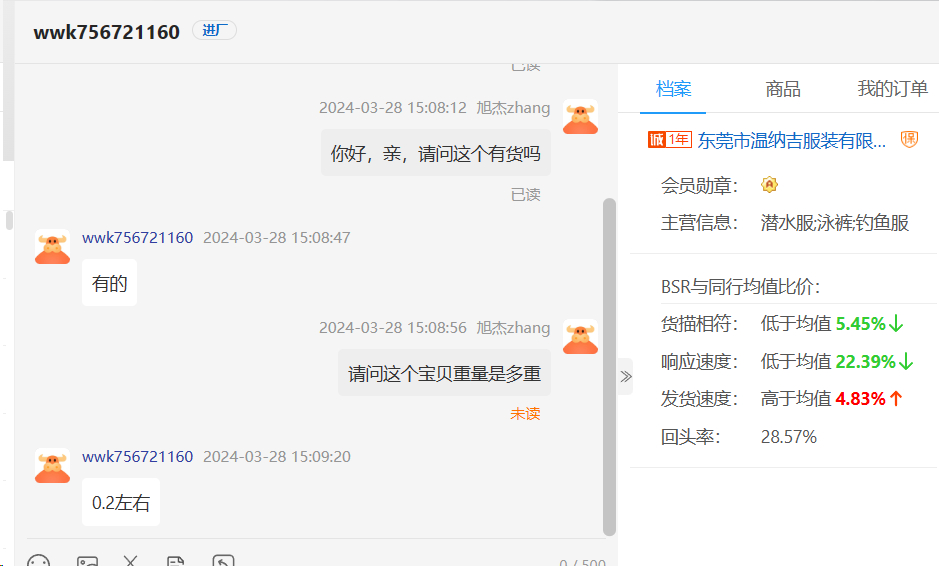Open the 我的订单 tab
Screen dimensions: 939x566
(x=892, y=89)
